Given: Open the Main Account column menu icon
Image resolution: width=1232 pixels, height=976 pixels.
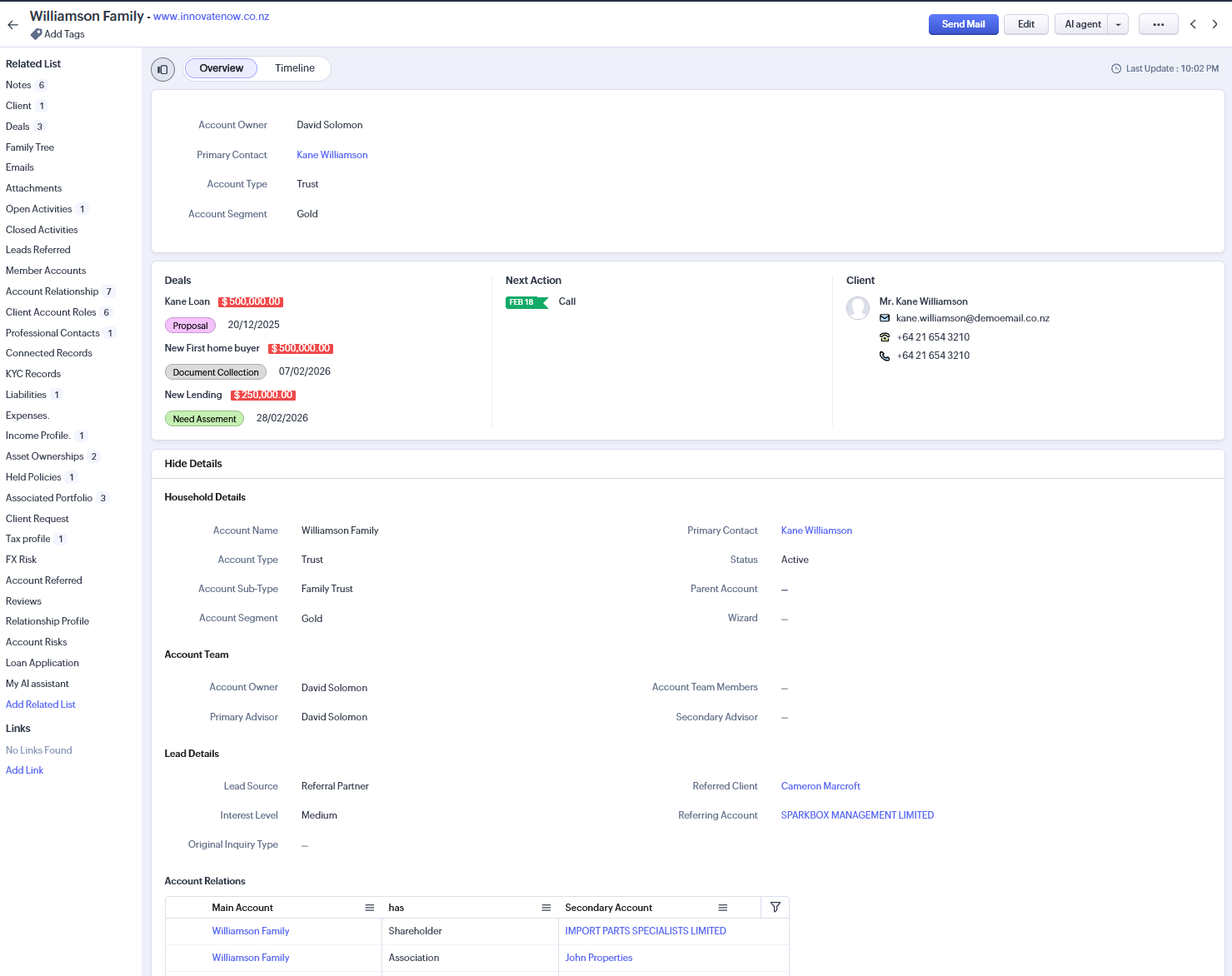Looking at the screenshot, I should click(370, 908).
